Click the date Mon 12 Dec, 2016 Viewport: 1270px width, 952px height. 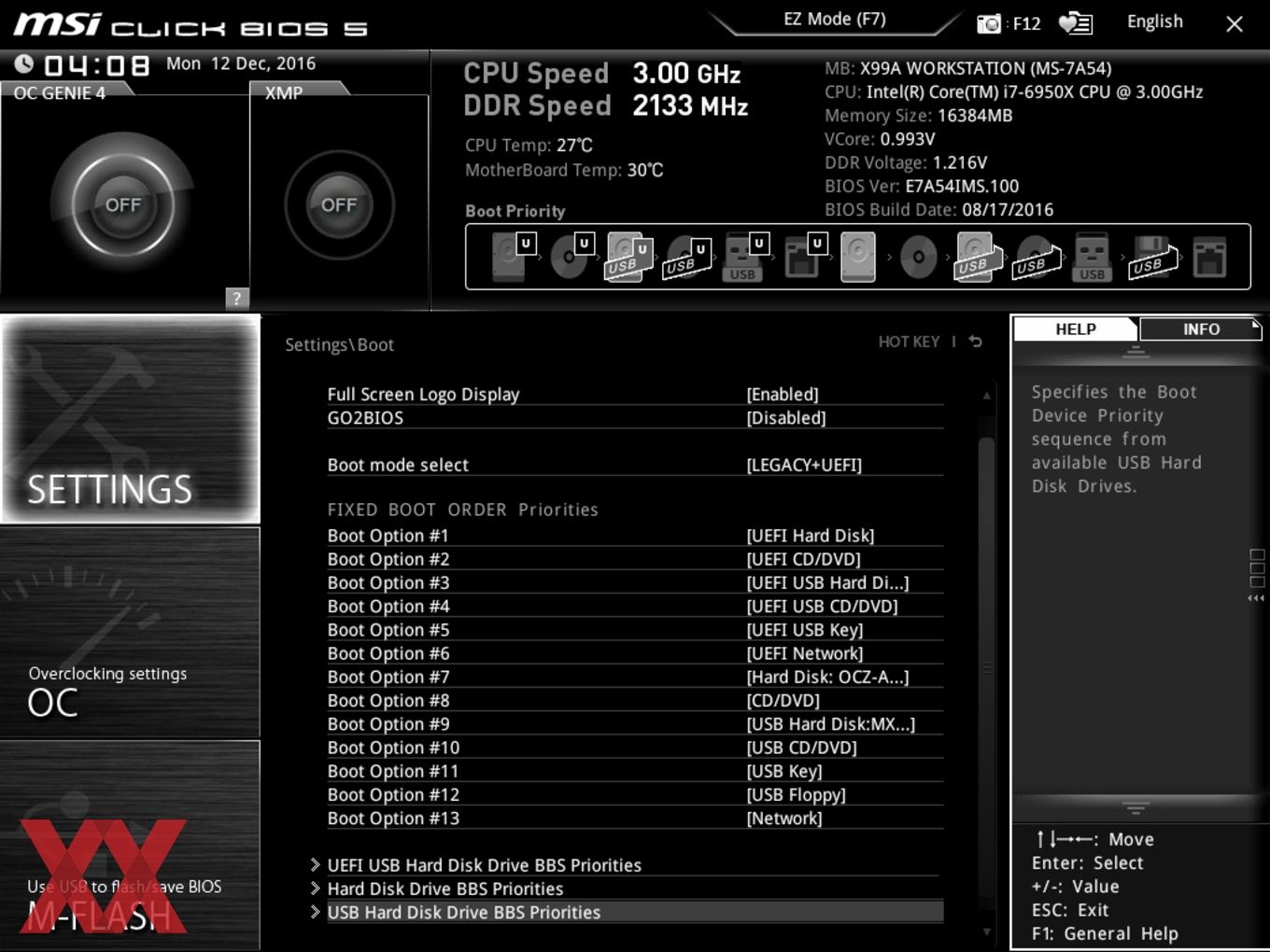241,63
